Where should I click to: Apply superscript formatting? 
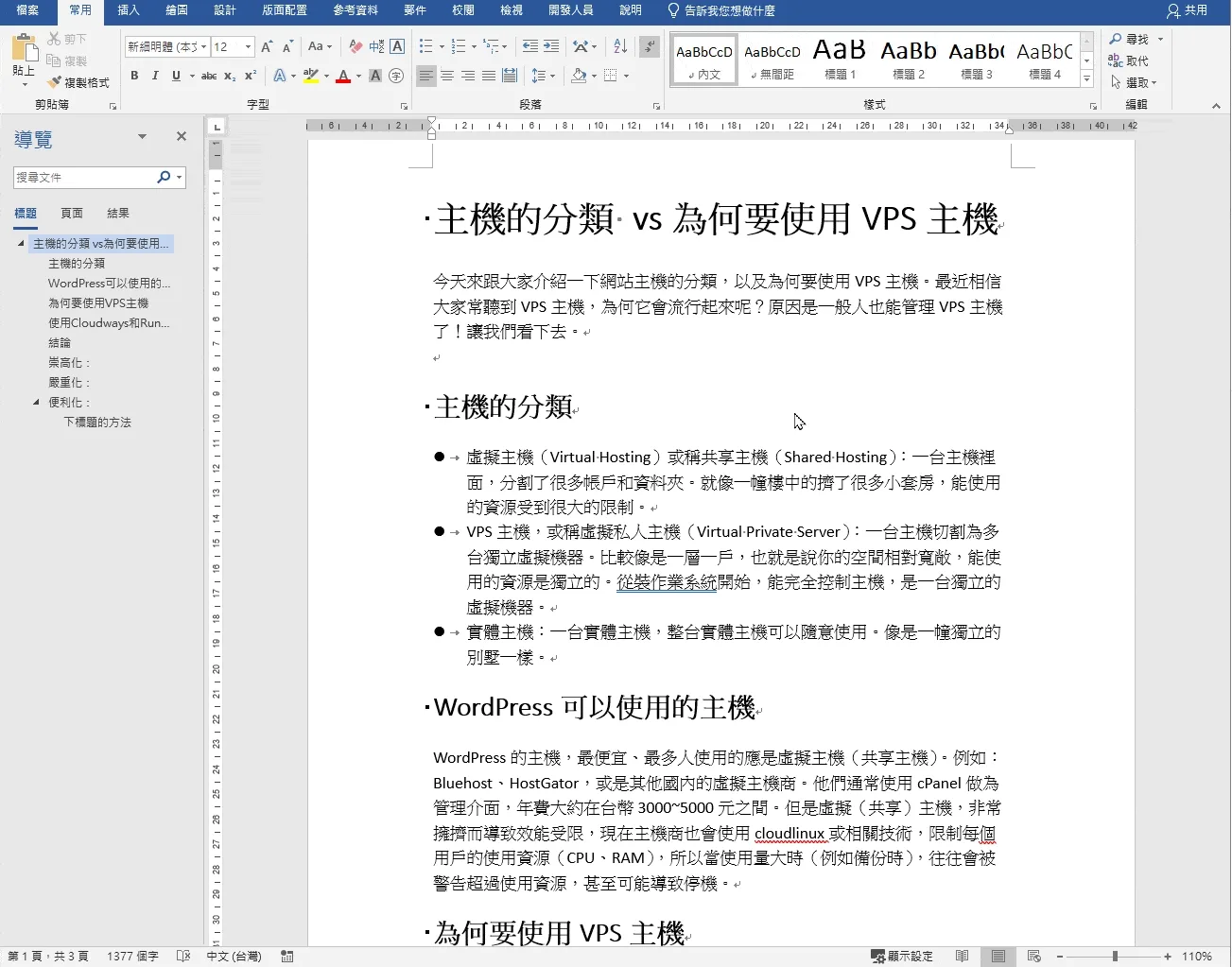(x=251, y=76)
